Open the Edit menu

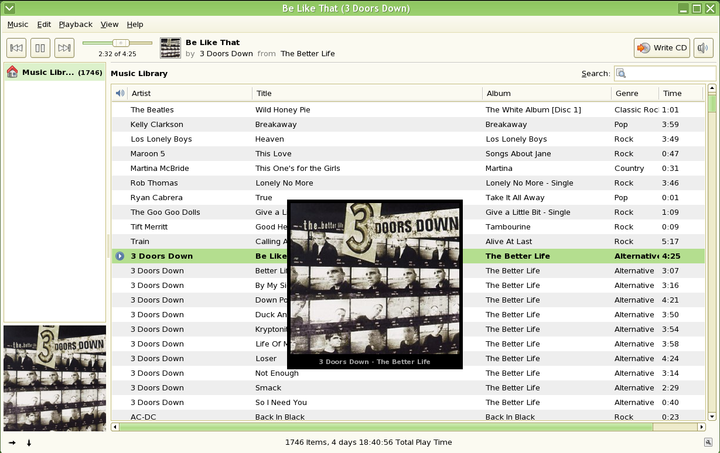pos(44,24)
